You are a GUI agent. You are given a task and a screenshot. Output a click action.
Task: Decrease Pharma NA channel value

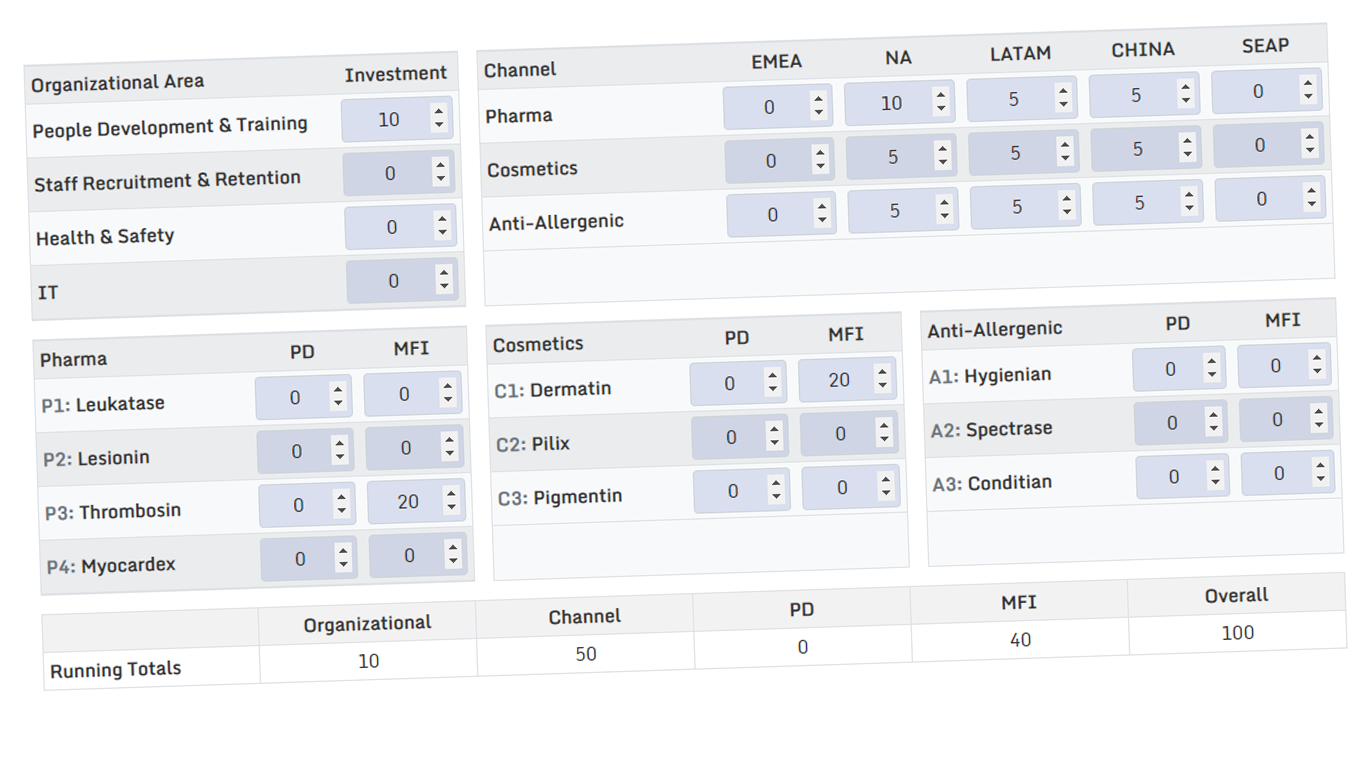[x=941, y=107]
